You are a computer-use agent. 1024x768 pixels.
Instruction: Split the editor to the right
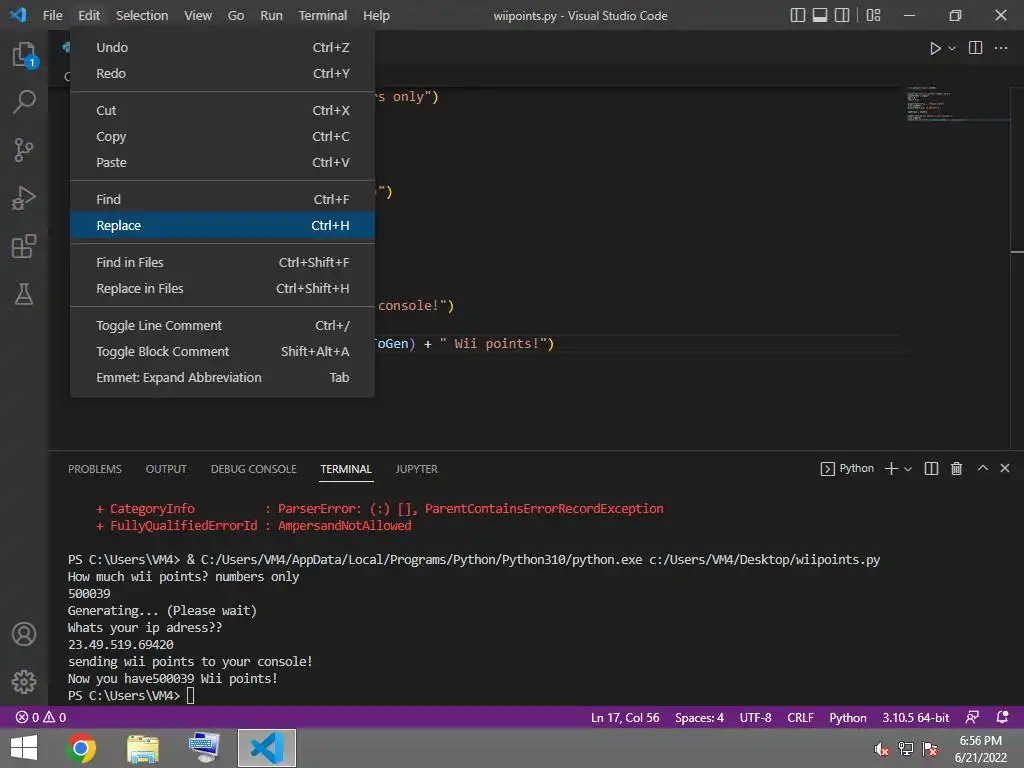click(x=975, y=48)
